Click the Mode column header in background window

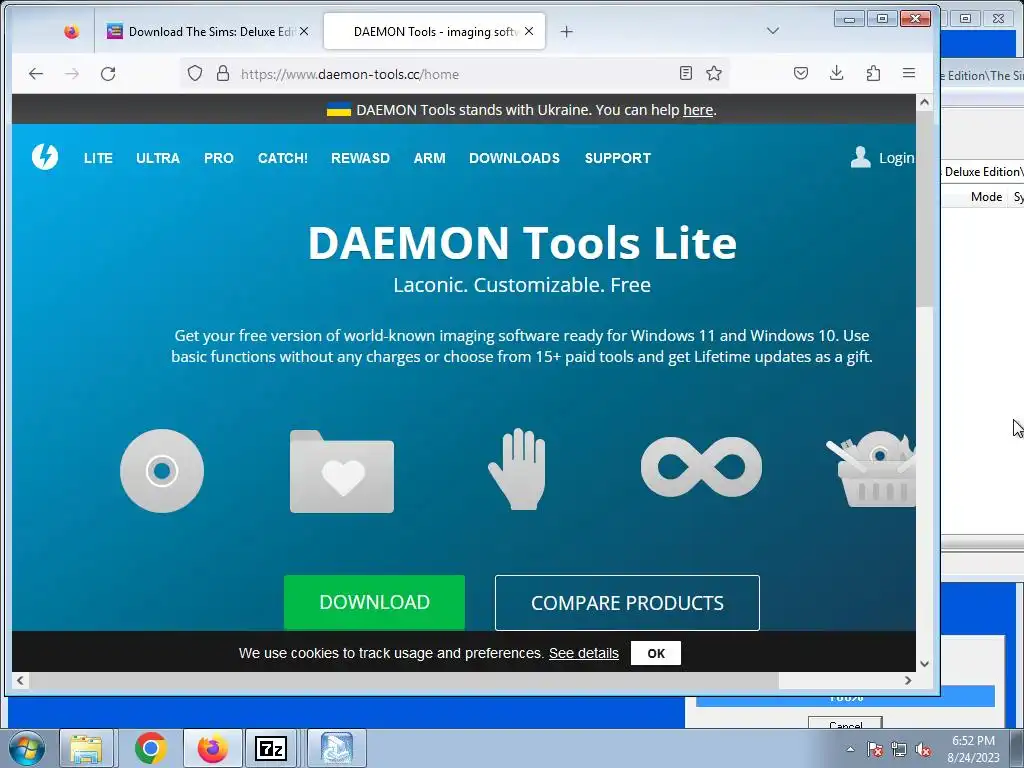click(x=986, y=197)
